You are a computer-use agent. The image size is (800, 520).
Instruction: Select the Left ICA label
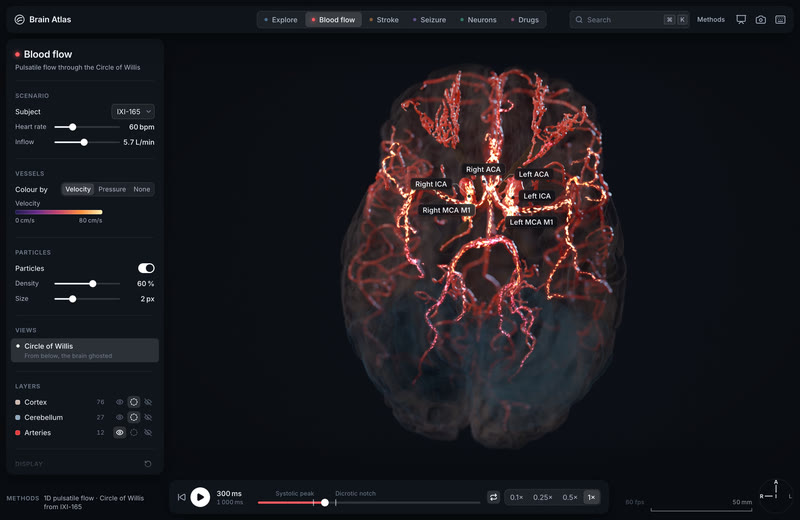[x=537, y=196]
